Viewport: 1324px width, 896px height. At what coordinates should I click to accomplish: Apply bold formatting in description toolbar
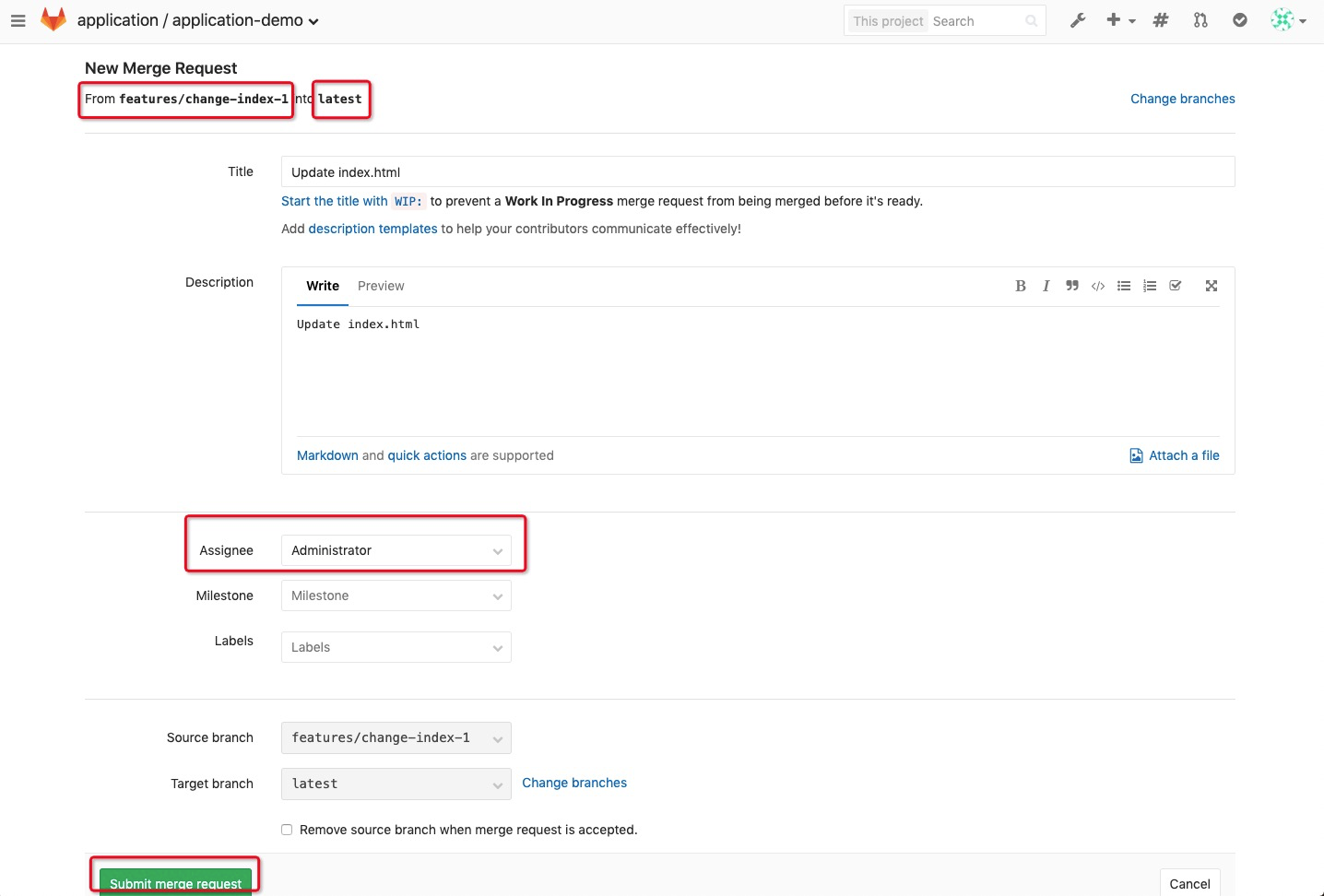pos(1021,286)
